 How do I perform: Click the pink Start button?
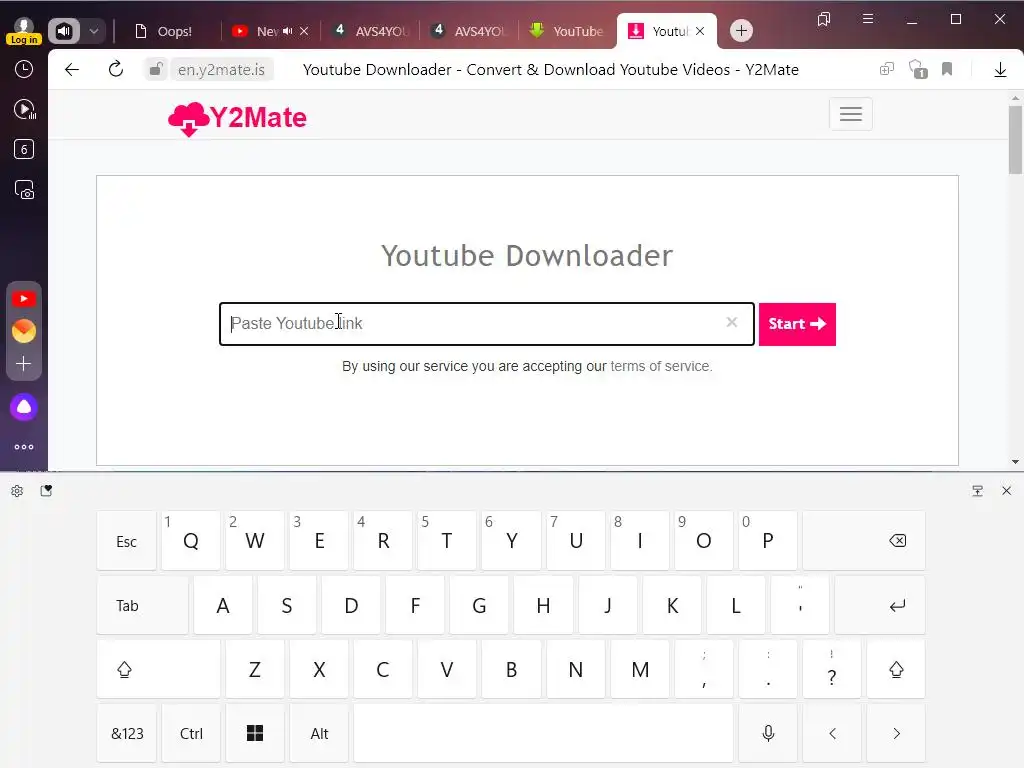tap(797, 324)
